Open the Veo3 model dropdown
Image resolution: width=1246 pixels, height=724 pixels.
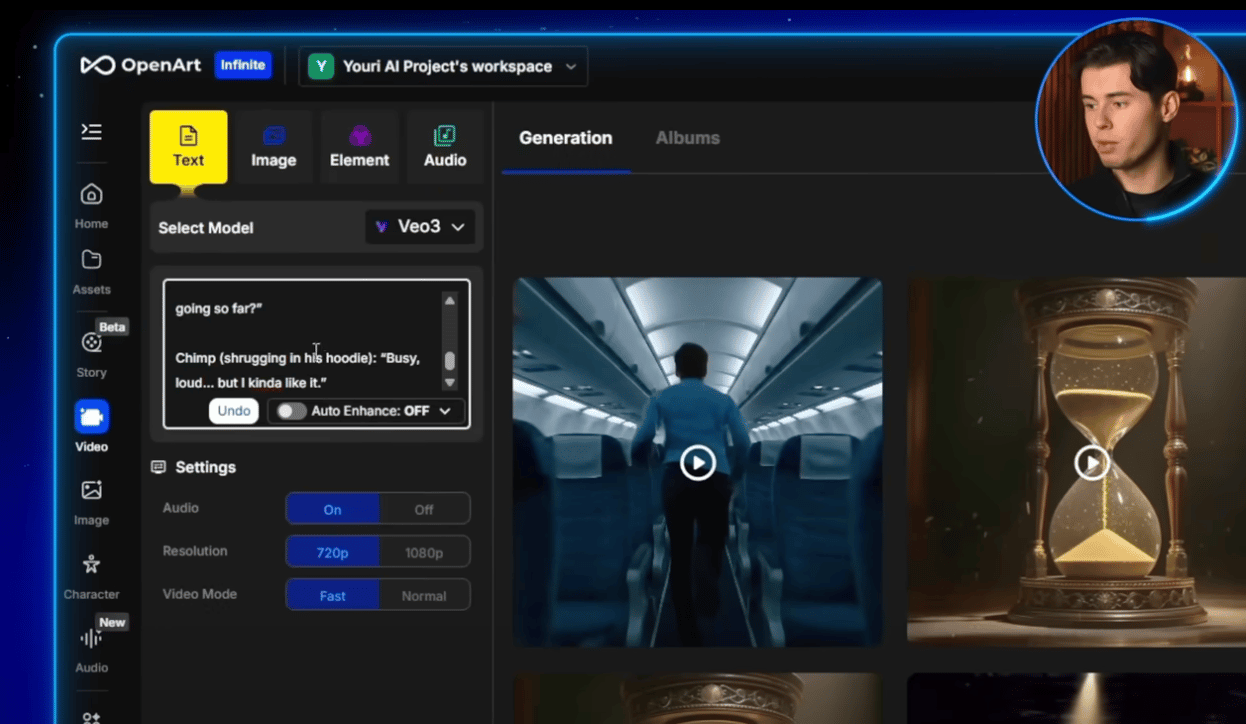[x=420, y=227]
